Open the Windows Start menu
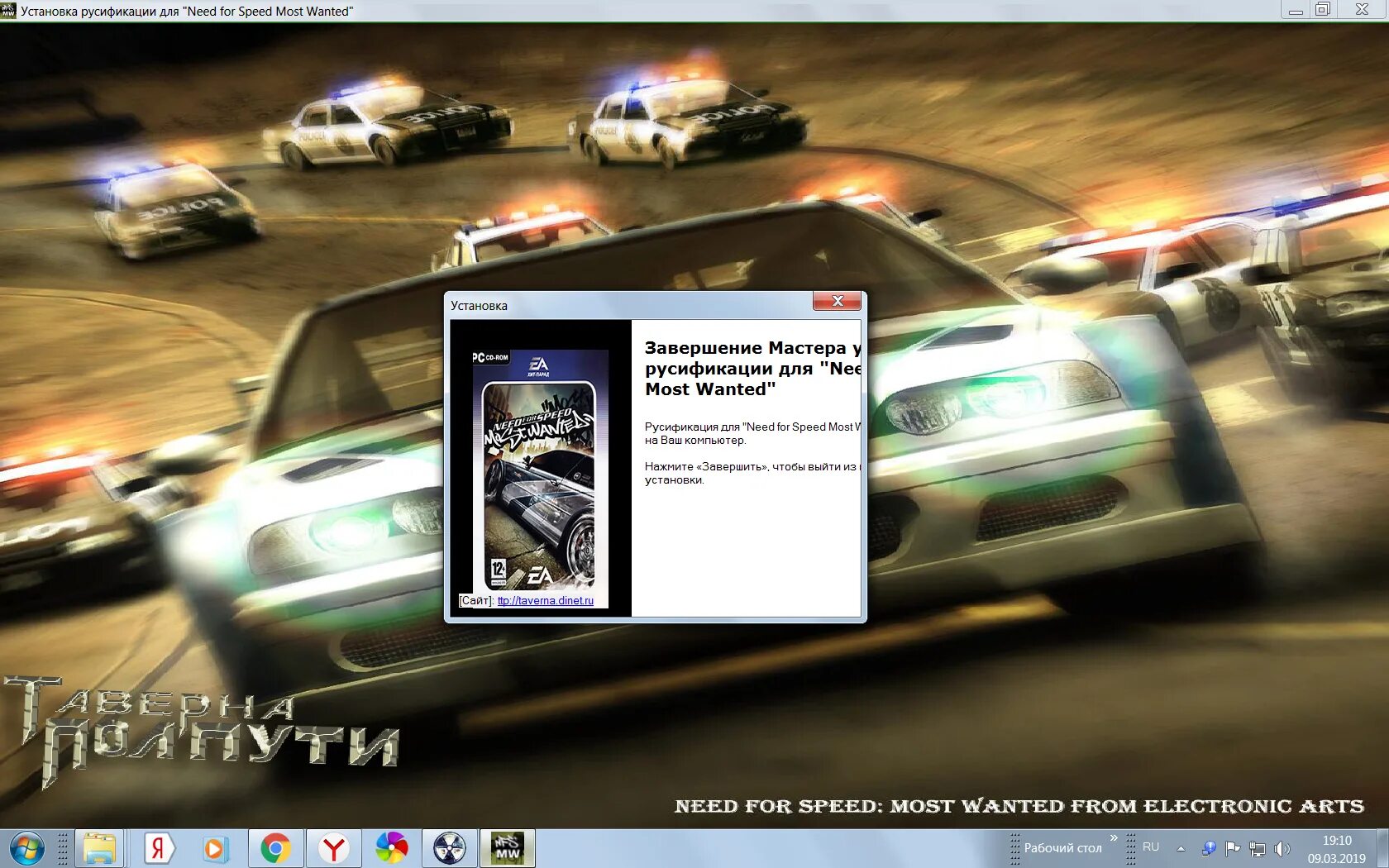This screenshot has height=868, width=1389. click(26, 848)
